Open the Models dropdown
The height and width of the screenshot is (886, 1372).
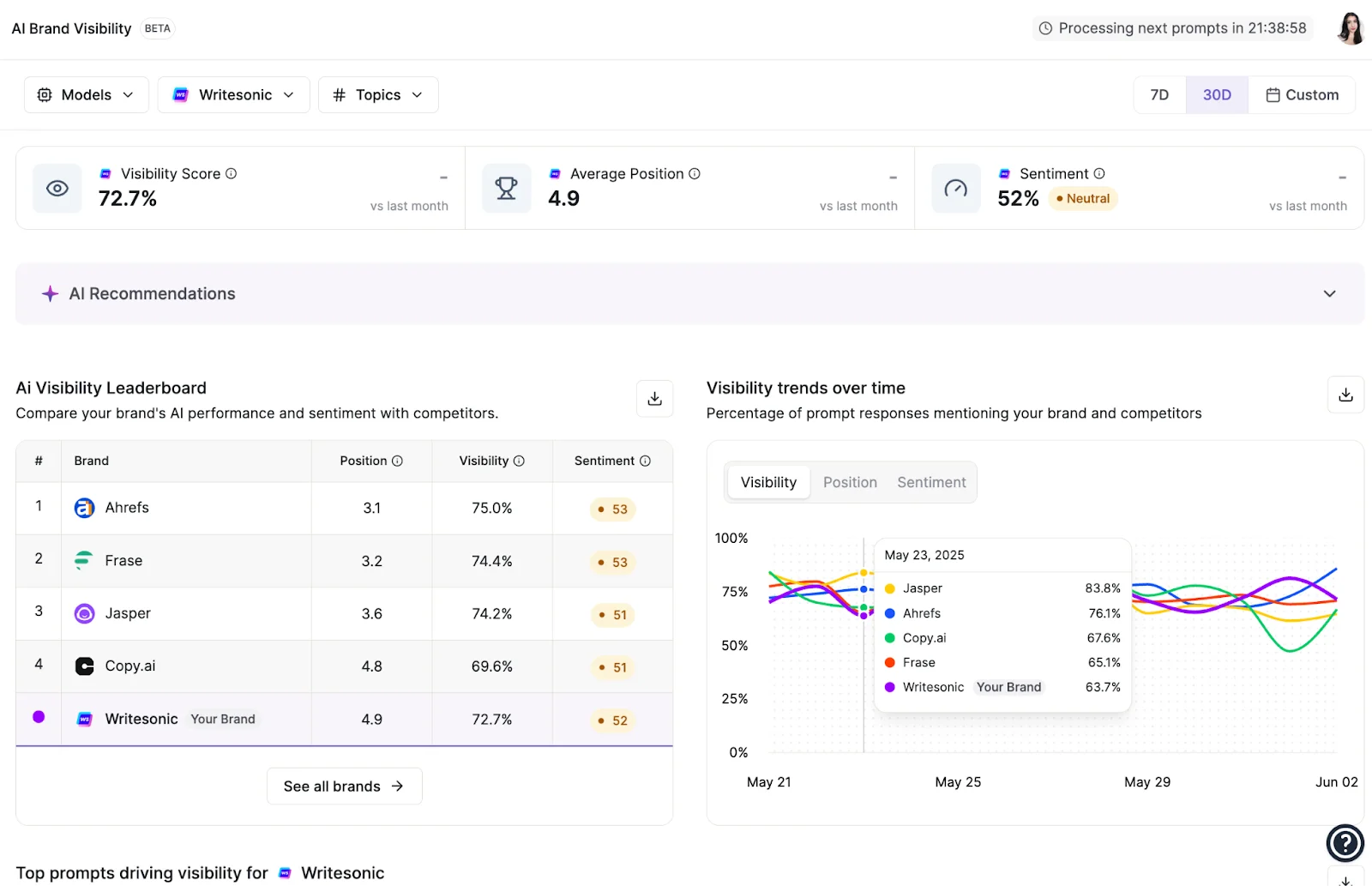point(86,94)
